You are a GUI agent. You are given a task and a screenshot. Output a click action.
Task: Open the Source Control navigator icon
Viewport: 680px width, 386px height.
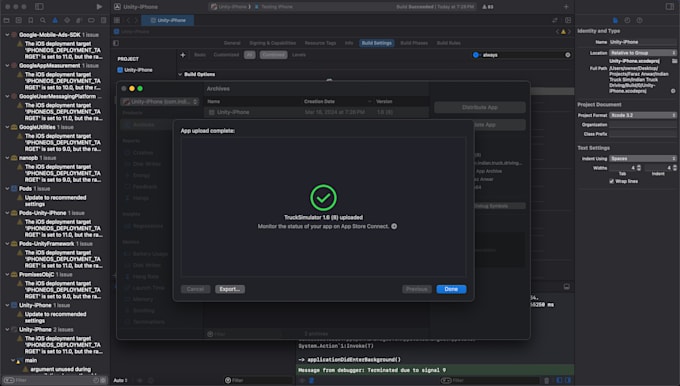coord(19,20)
